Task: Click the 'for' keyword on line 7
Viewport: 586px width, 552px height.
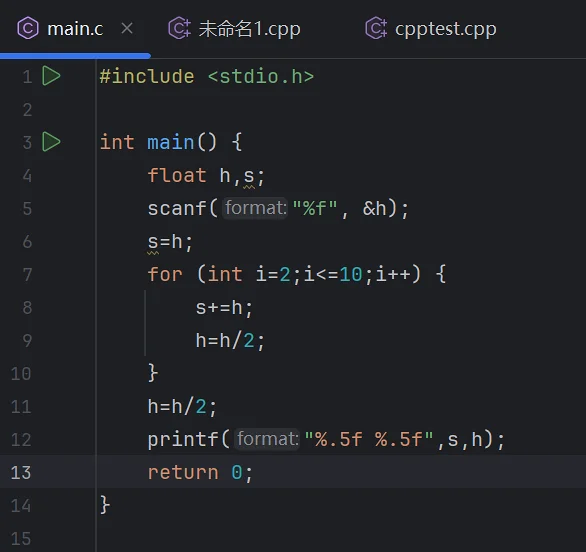Action: 165,275
